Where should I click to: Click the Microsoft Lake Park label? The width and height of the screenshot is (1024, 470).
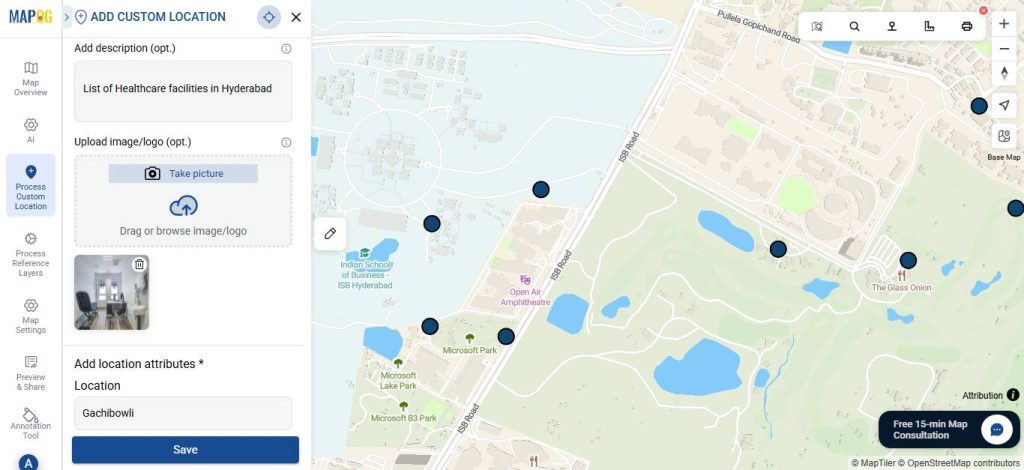(398, 381)
